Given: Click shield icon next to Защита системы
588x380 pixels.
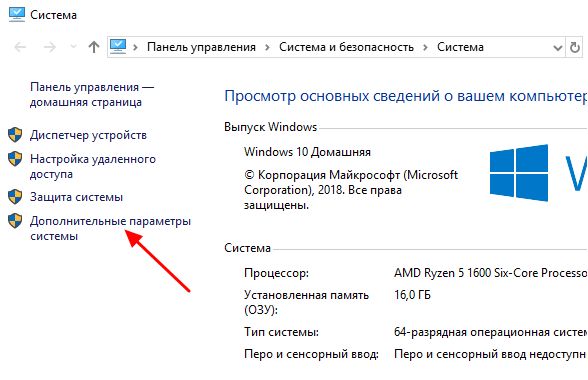Looking at the screenshot, I should (15, 197).
